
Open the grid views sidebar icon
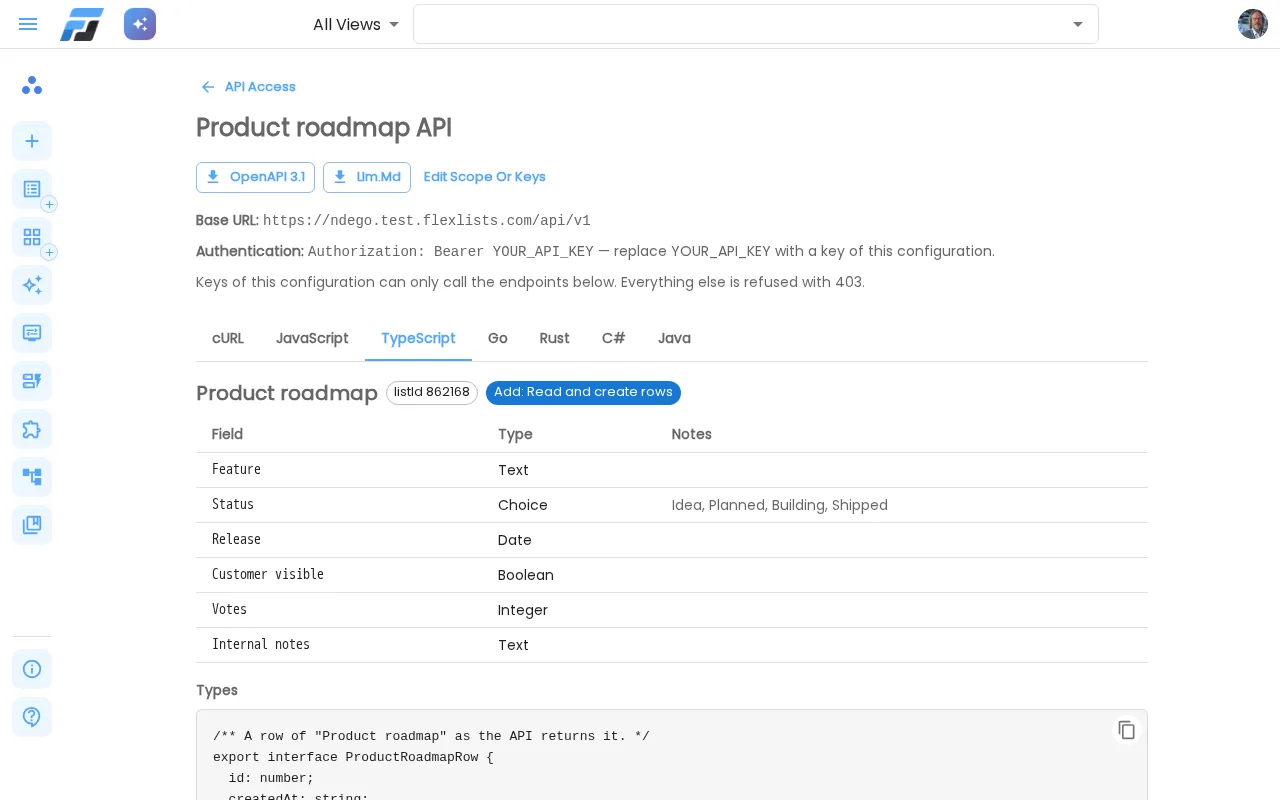pos(32,237)
